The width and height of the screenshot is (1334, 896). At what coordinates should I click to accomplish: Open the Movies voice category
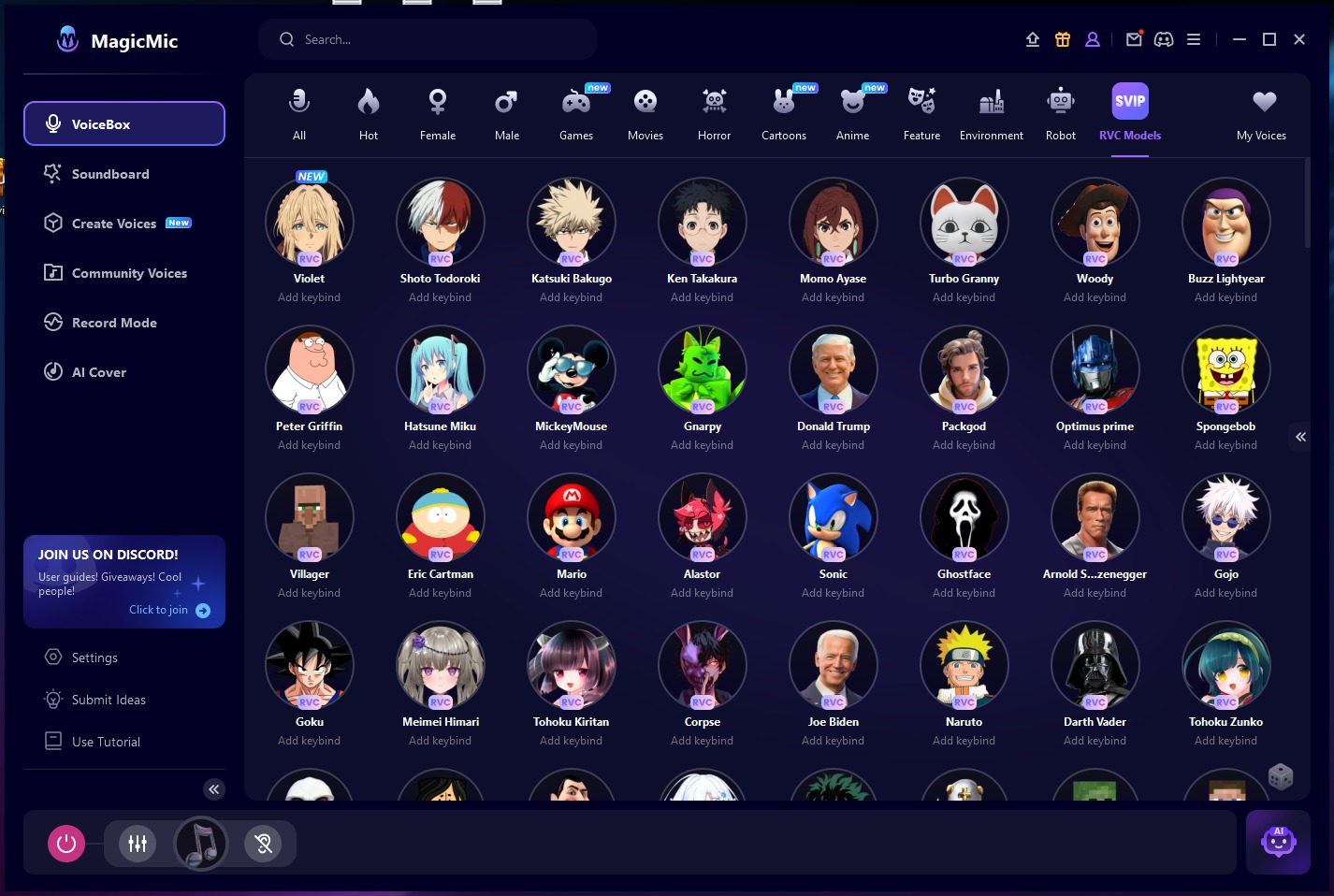coord(645,113)
